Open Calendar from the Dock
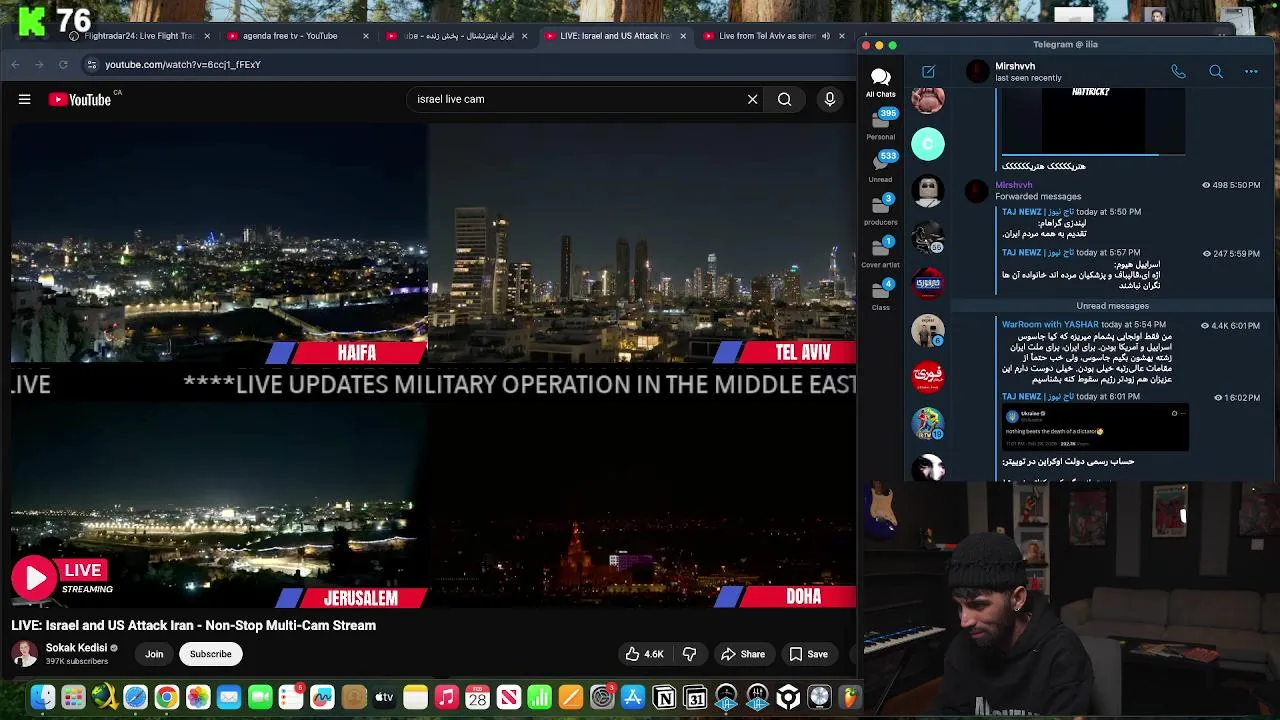 point(477,697)
